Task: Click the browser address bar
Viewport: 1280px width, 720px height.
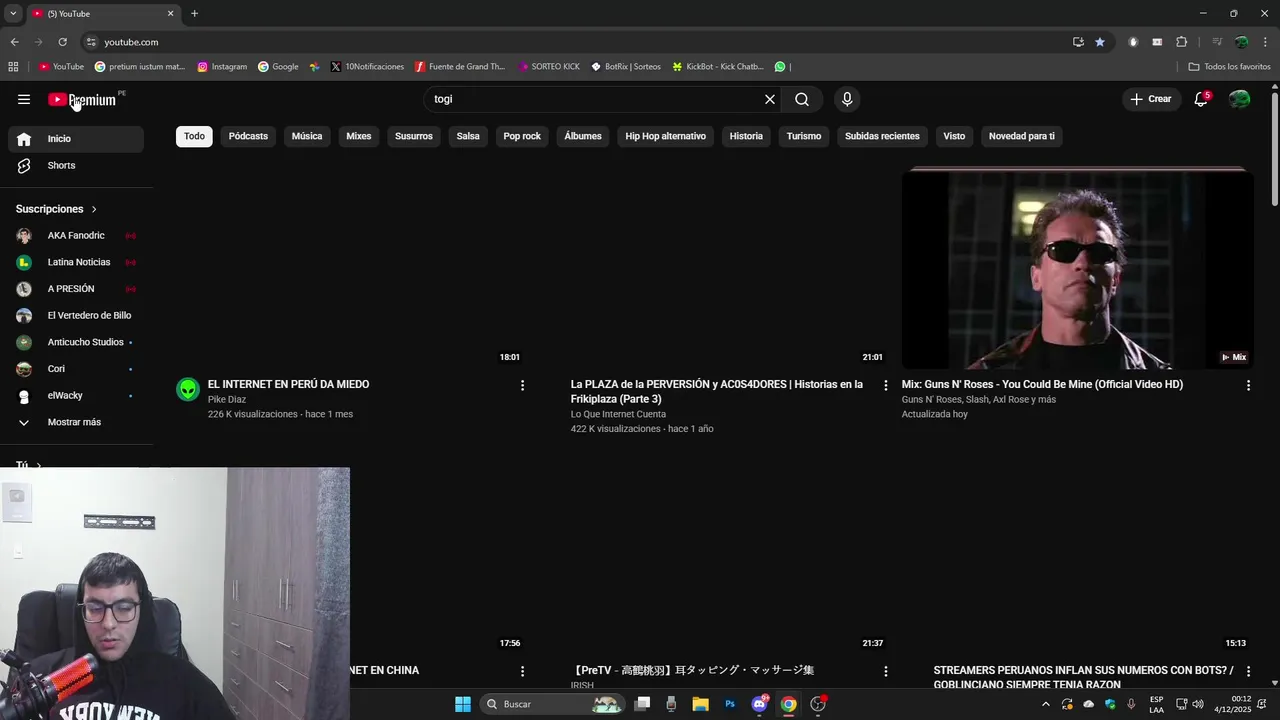Action: click(x=580, y=42)
